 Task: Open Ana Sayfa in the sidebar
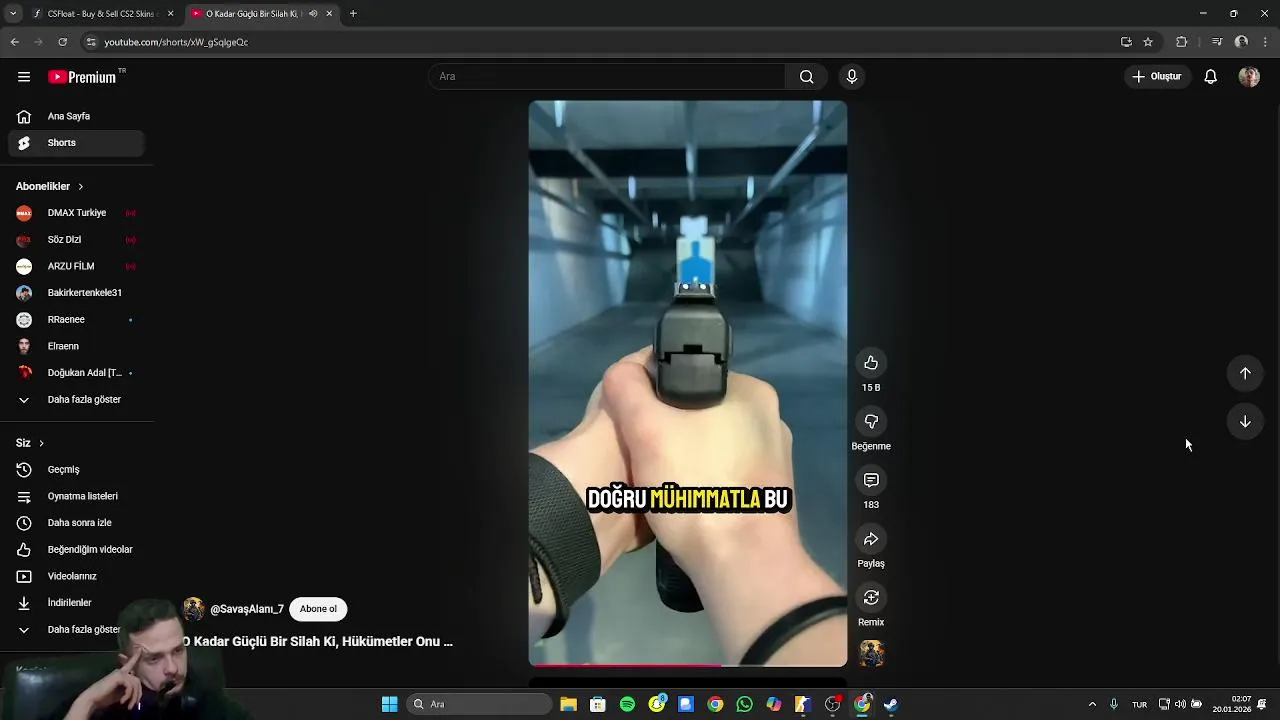77,116
